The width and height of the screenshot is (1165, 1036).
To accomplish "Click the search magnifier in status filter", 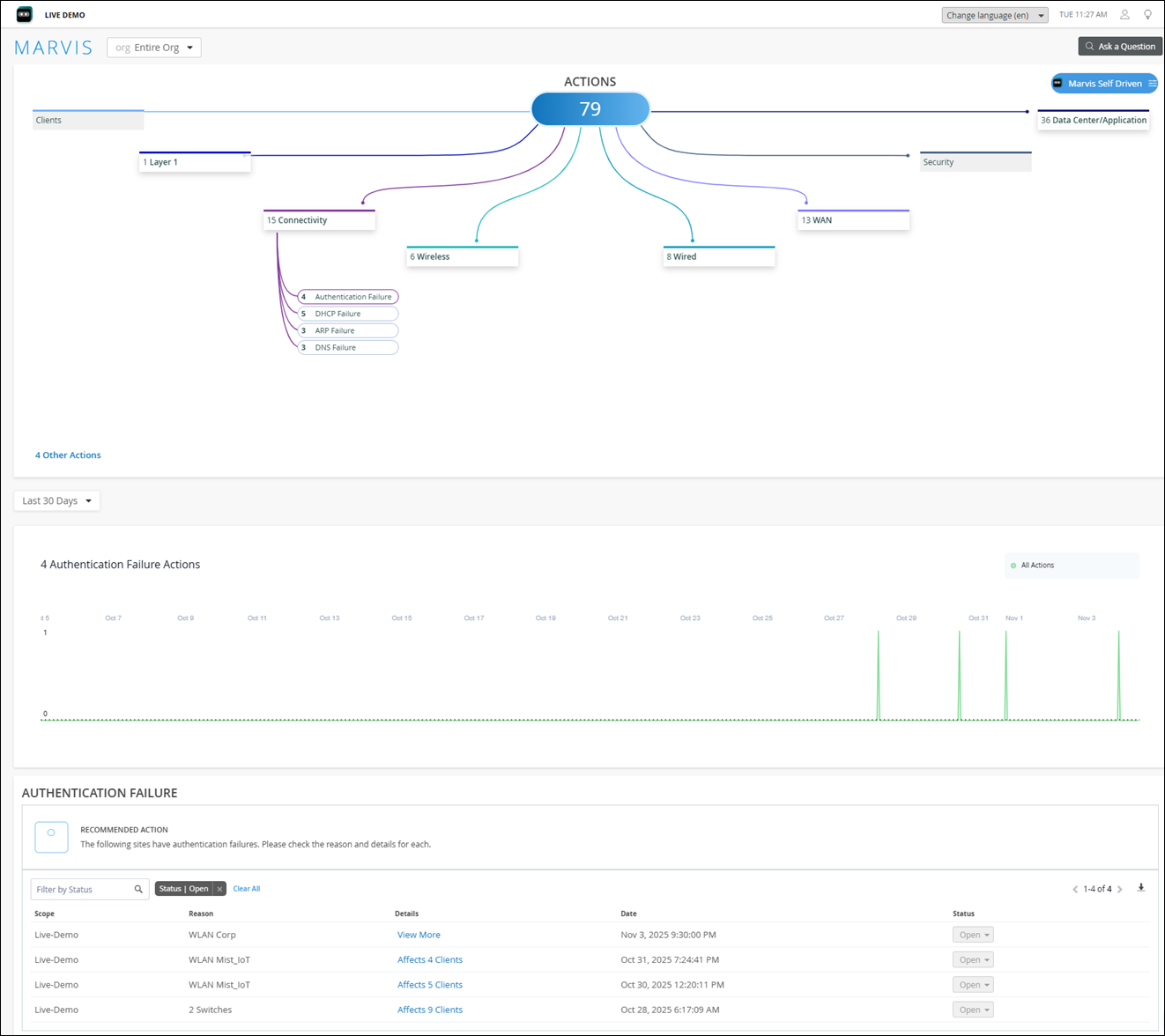I will (138, 889).
